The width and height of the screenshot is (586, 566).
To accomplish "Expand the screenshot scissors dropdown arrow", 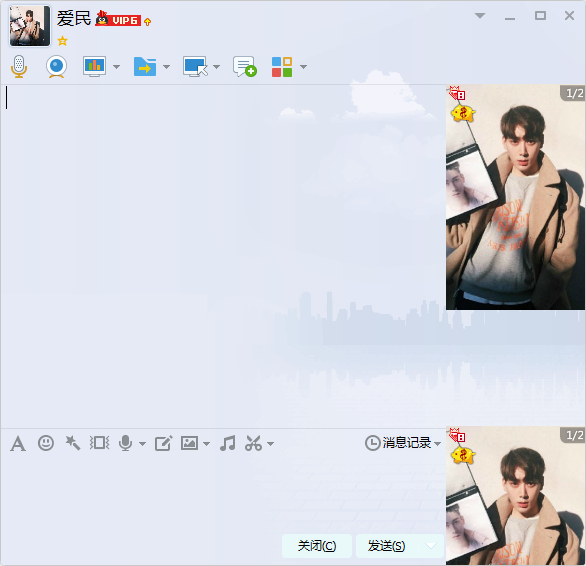I will pyautogui.click(x=271, y=444).
